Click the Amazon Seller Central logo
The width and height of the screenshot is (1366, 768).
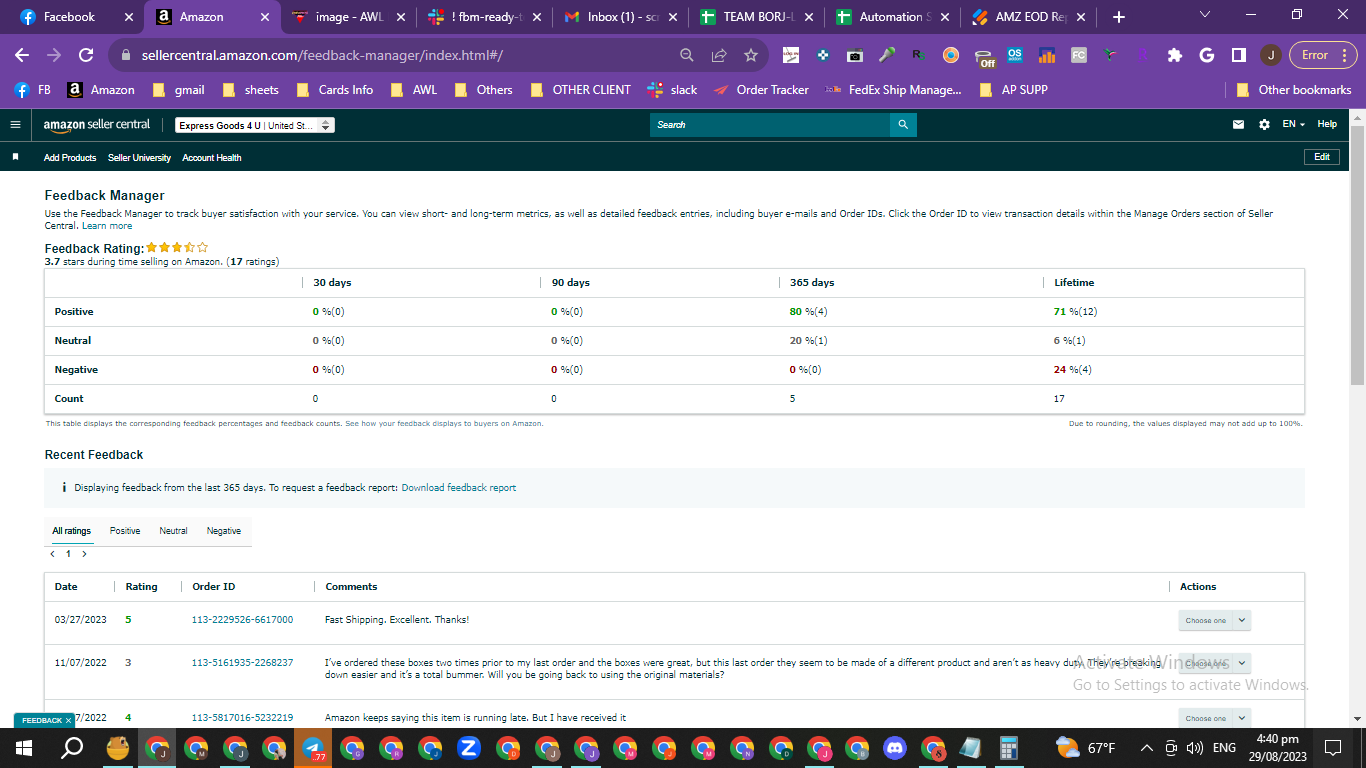point(97,125)
